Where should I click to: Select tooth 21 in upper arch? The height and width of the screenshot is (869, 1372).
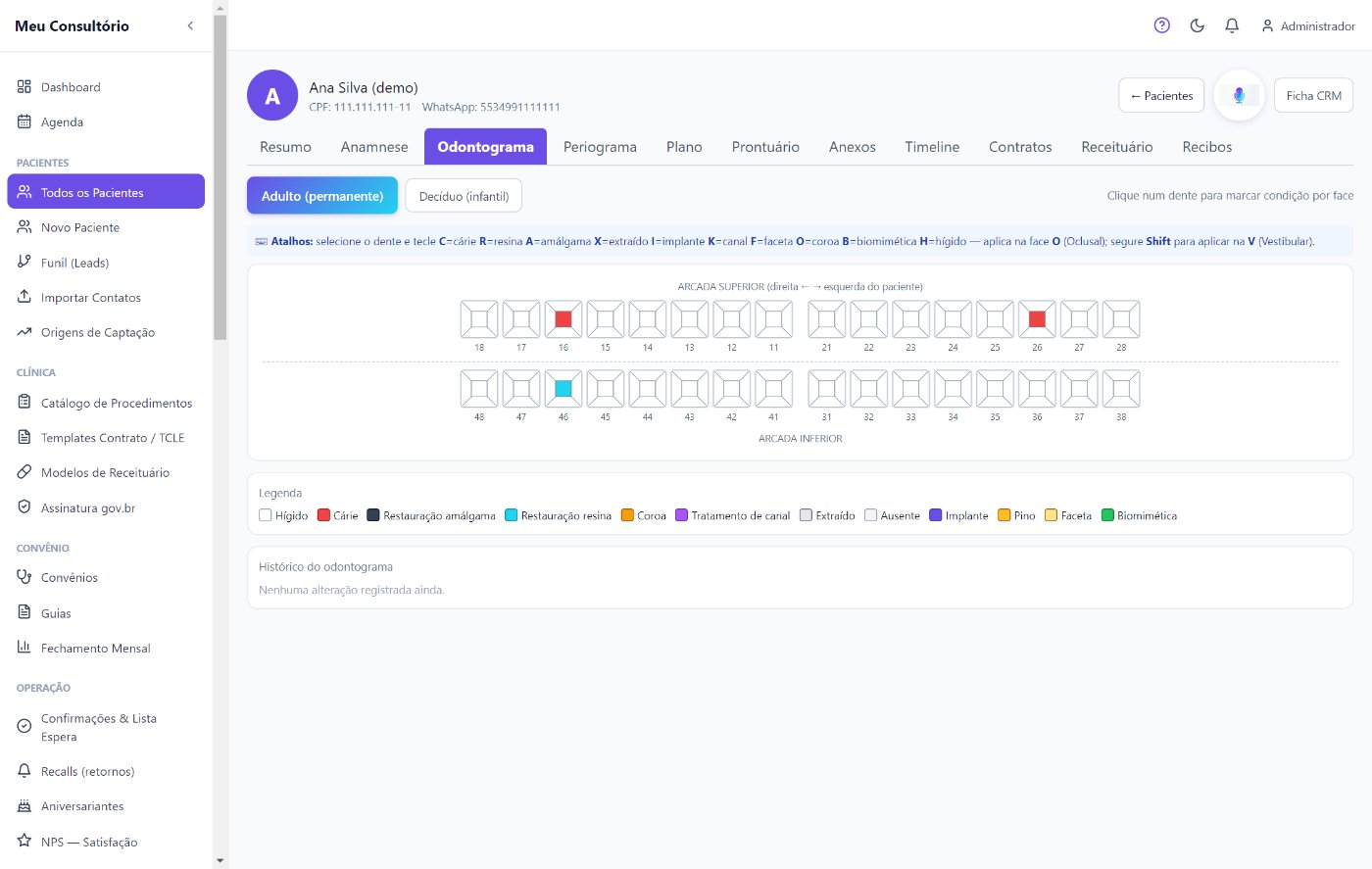point(827,319)
